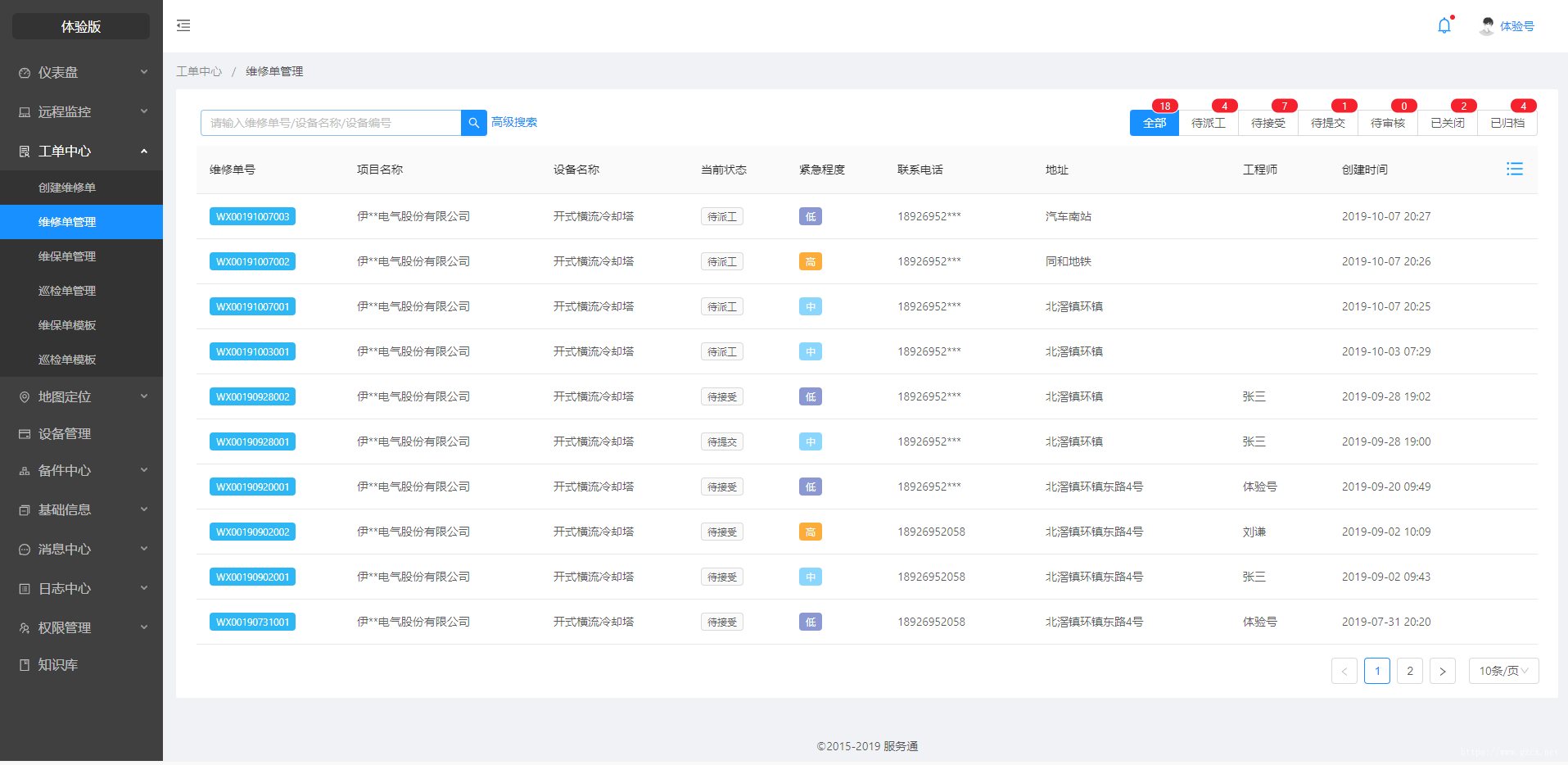Open work order WX00190731001
The height and width of the screenshot is (765, 1568).
[252, 622]
